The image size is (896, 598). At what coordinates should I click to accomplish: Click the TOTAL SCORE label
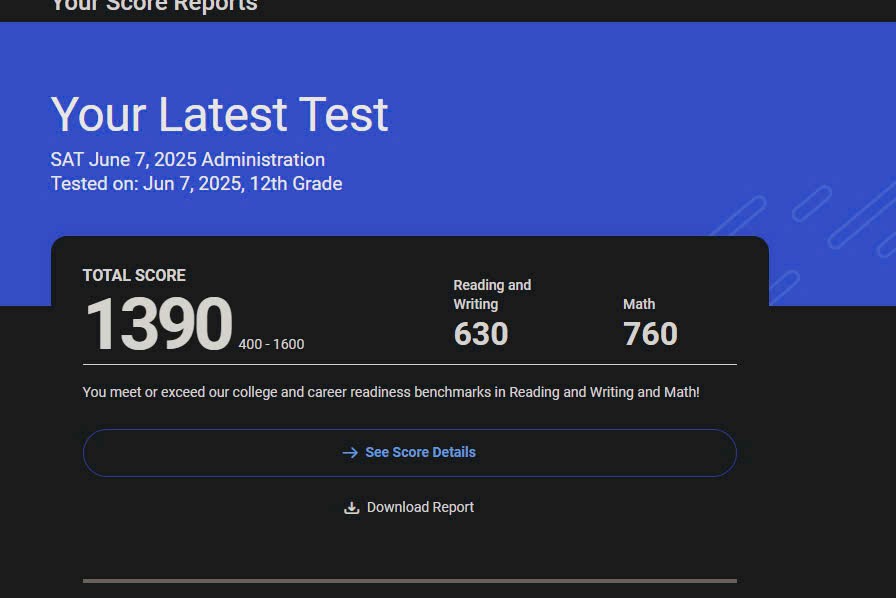coord(134,276)
